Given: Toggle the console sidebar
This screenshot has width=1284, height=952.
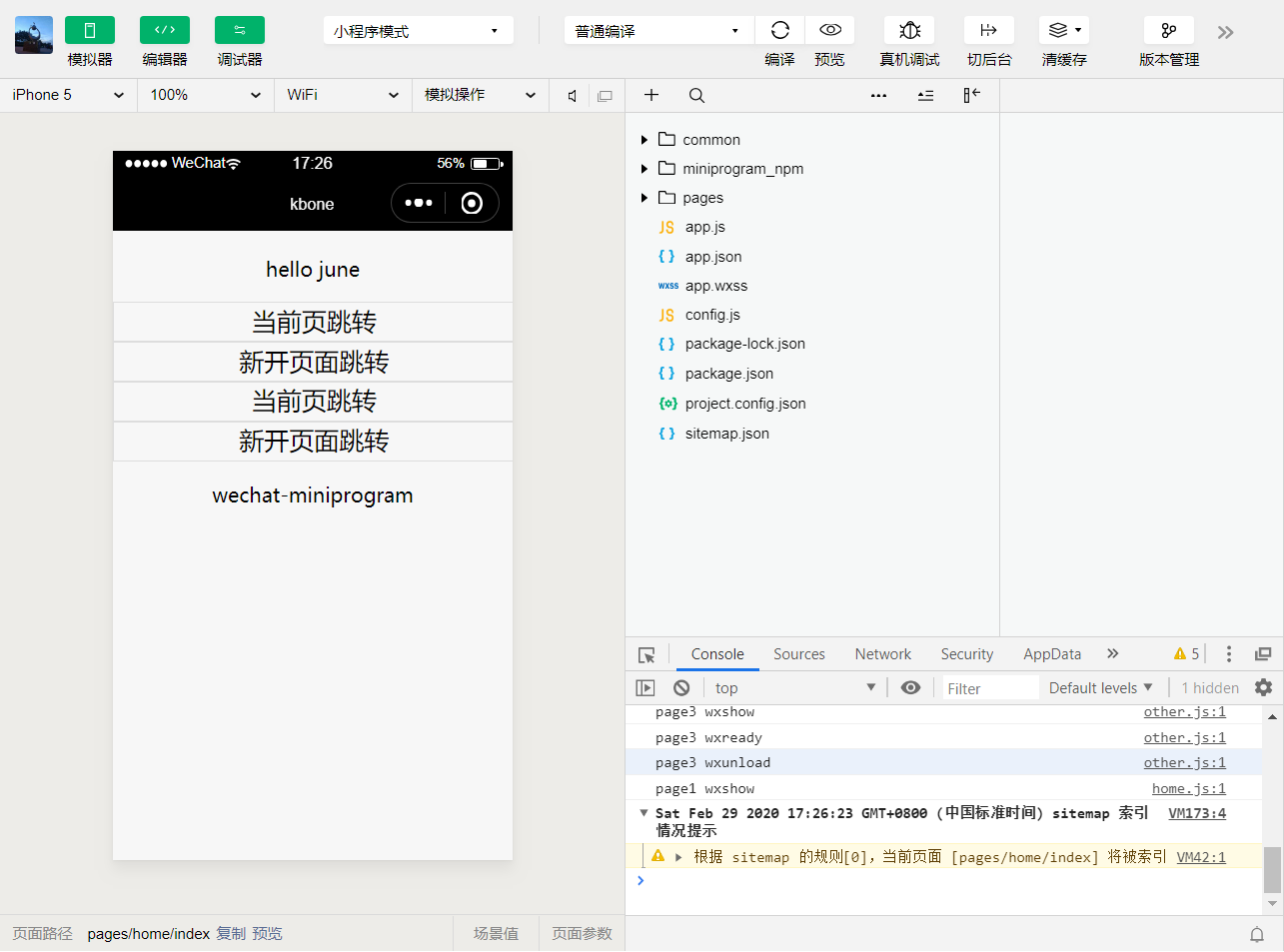Looking at the screenshot, I should [645, 688].
